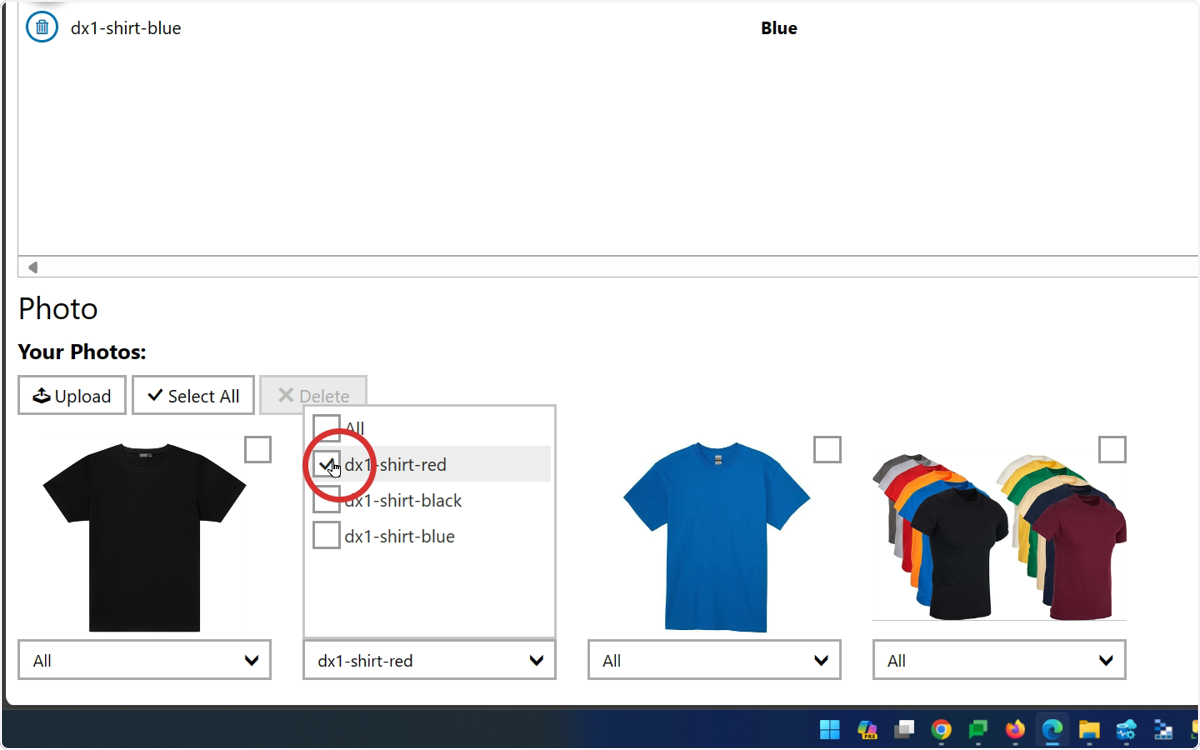Screen dimensions: 1200x750
Task: Select the black t-shirt photo checkbox
Action: click(x=258, y=450)
